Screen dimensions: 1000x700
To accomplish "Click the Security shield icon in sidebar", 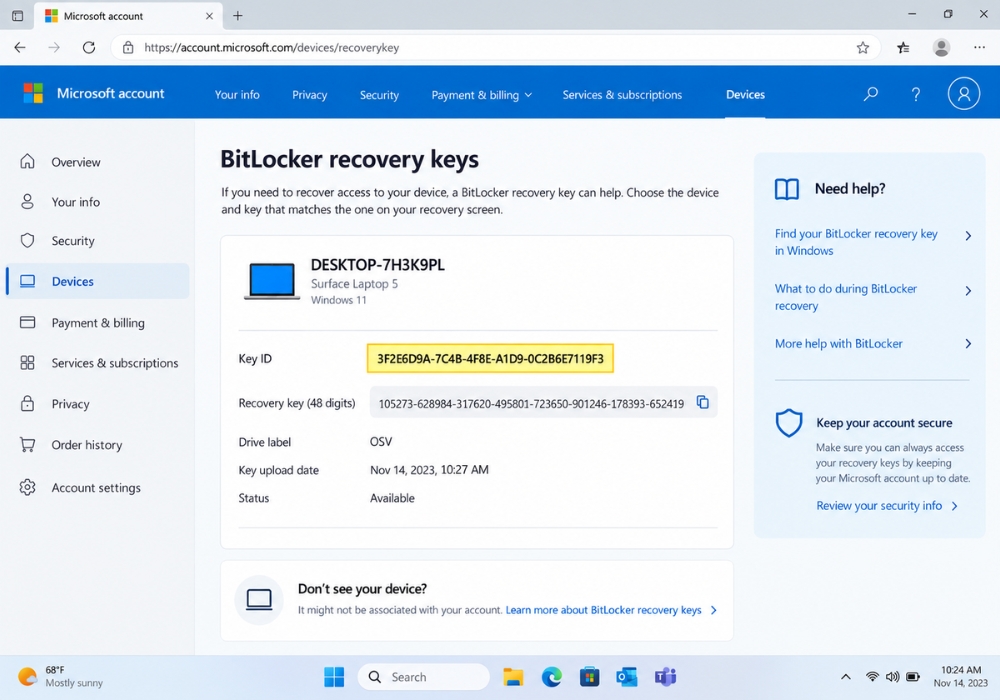I will click(27, 240).
